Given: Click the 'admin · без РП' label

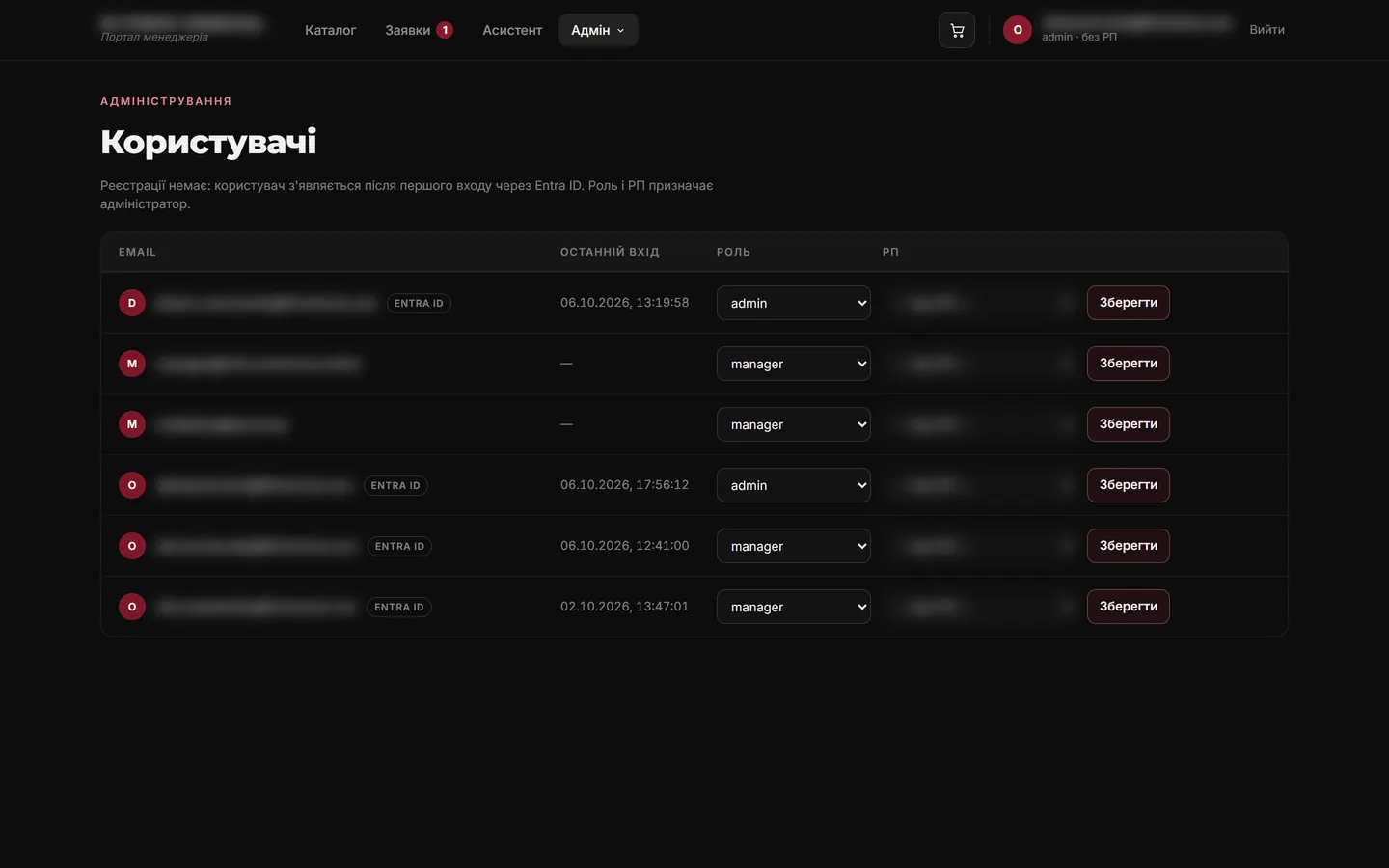Looking at the screenshot, I should (1079, 37).
